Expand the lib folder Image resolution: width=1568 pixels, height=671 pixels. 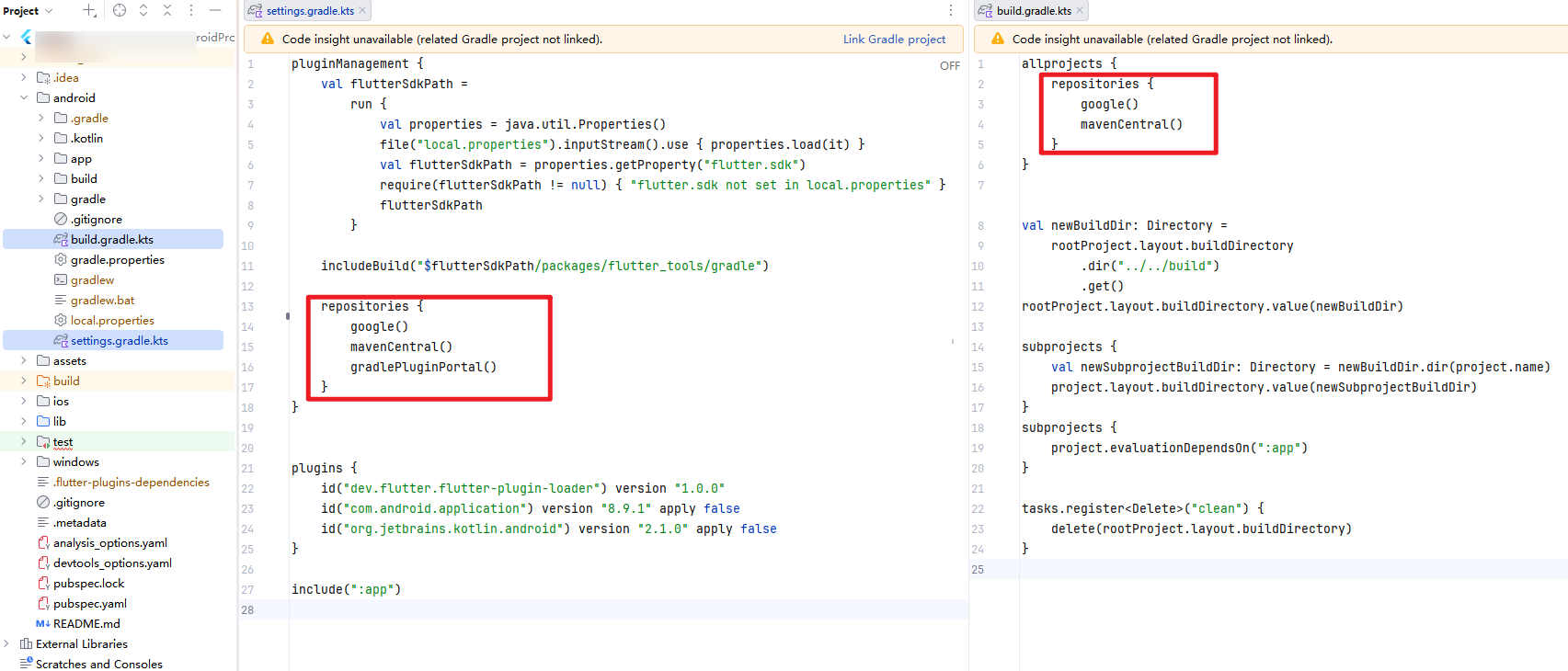[24, 421]
